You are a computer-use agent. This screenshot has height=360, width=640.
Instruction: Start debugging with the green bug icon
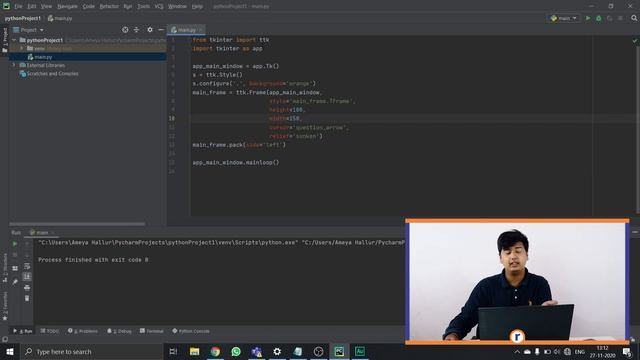(x=599, y=18)
